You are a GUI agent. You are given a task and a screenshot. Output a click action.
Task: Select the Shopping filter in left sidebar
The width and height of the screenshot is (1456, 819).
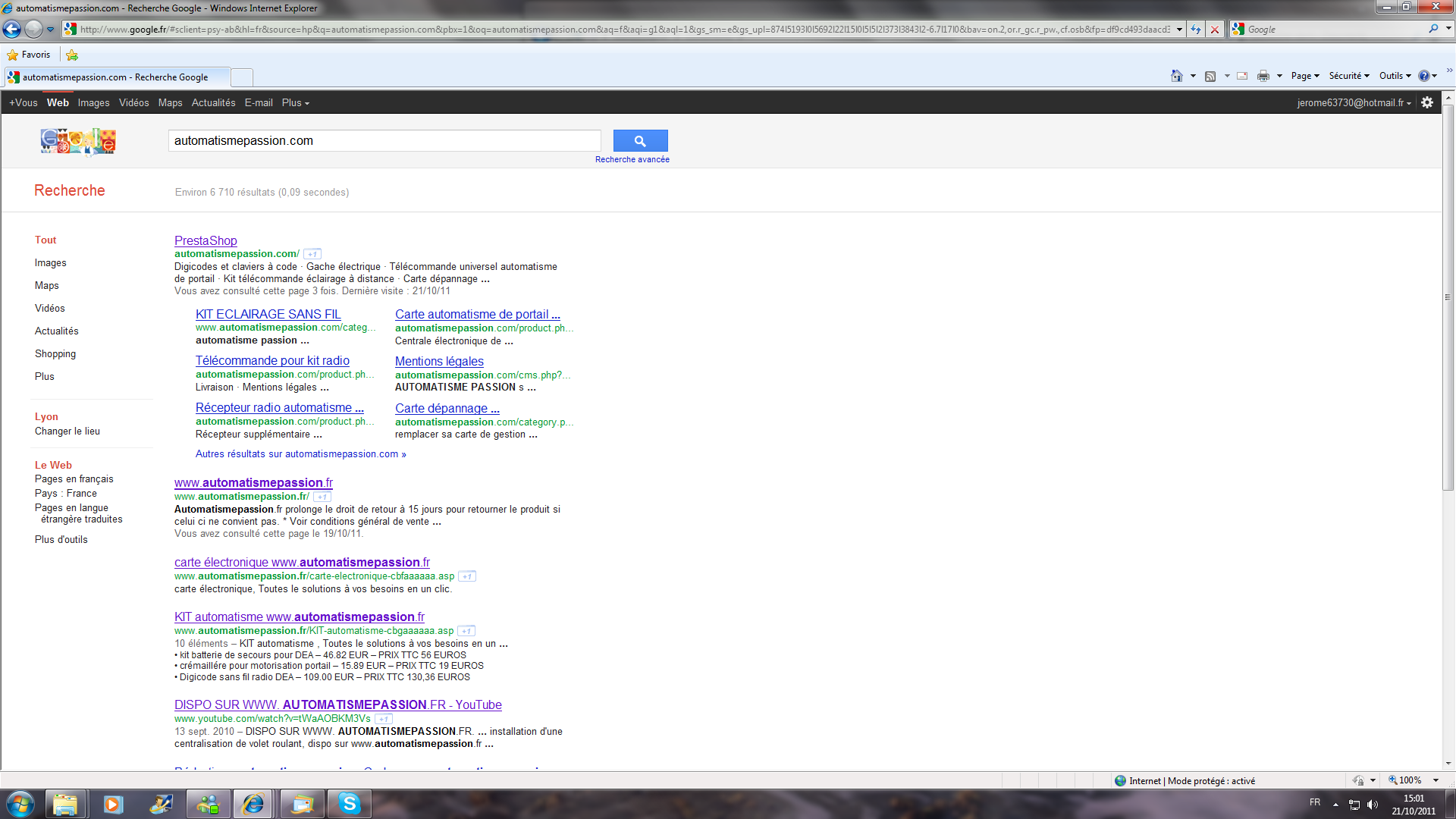click(x=55, y=353)
